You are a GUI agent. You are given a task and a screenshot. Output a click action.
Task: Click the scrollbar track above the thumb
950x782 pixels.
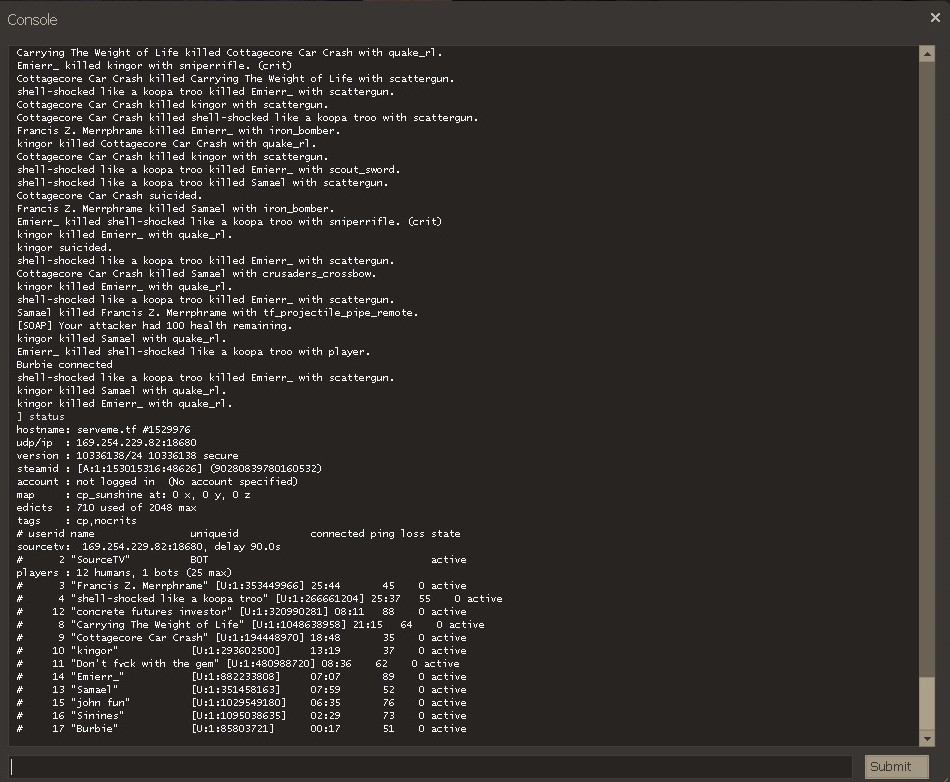pyautogui.click(x=926, y=350)
